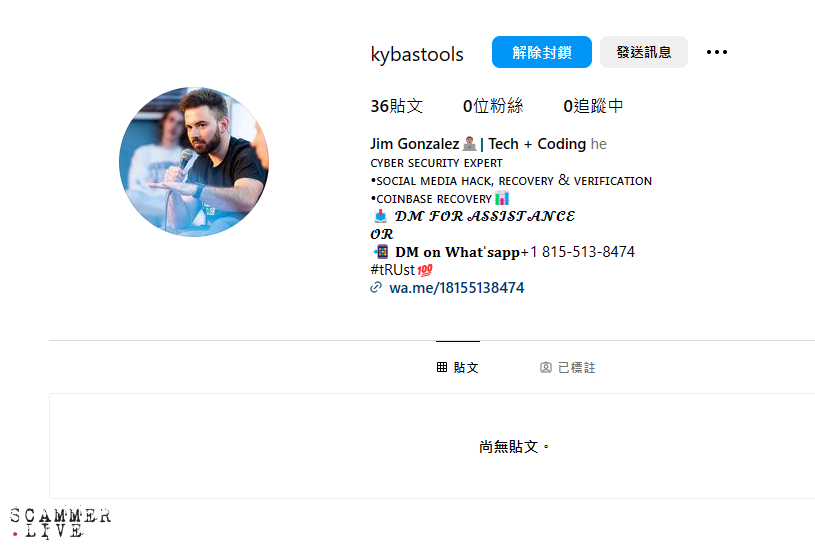This screenshot has width=815, height=550.
Task: Switch to the 貼文 posts tab
Action: pos(457,367)
